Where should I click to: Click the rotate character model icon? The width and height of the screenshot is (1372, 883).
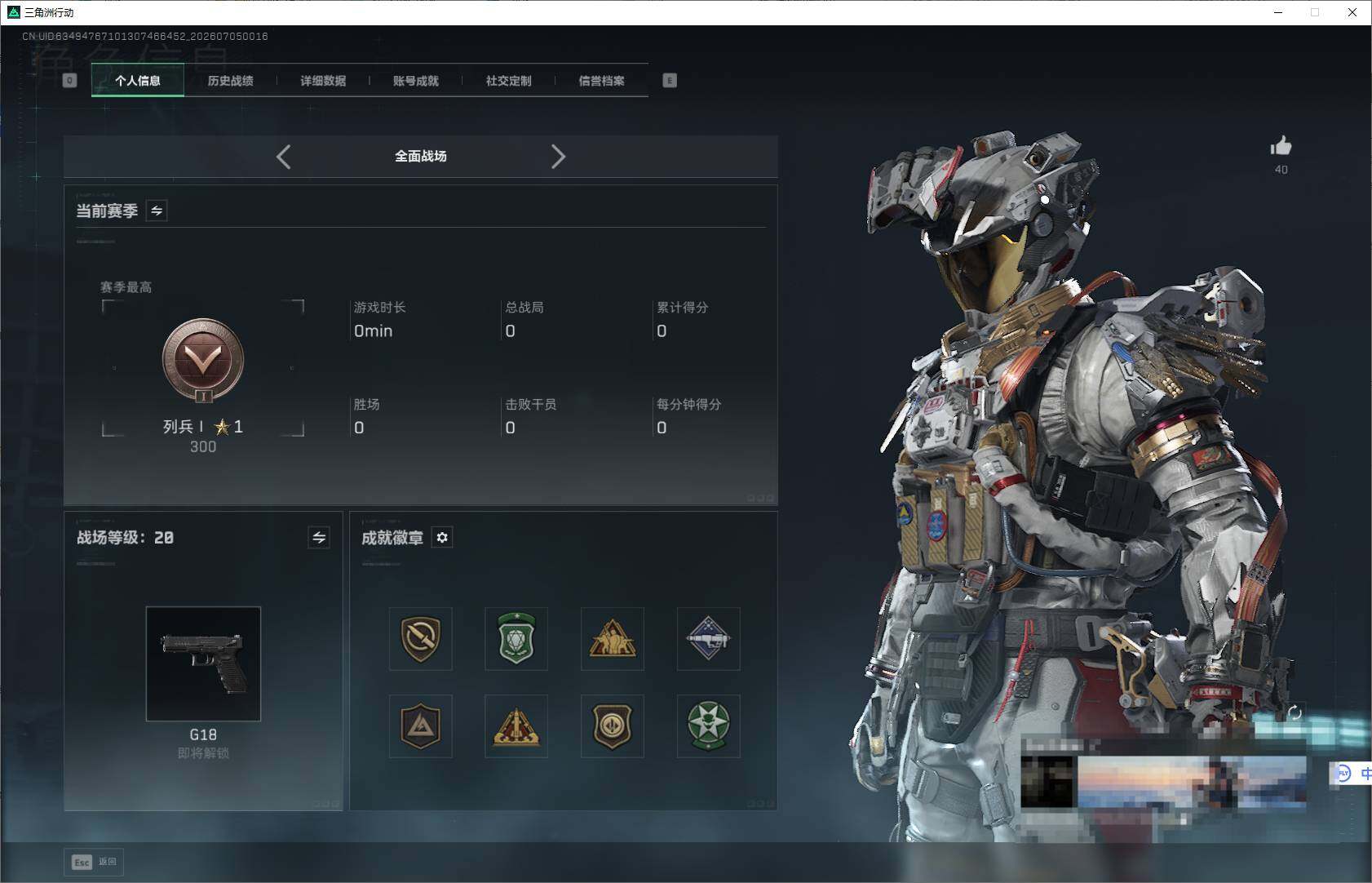(x=1295, y=713)
